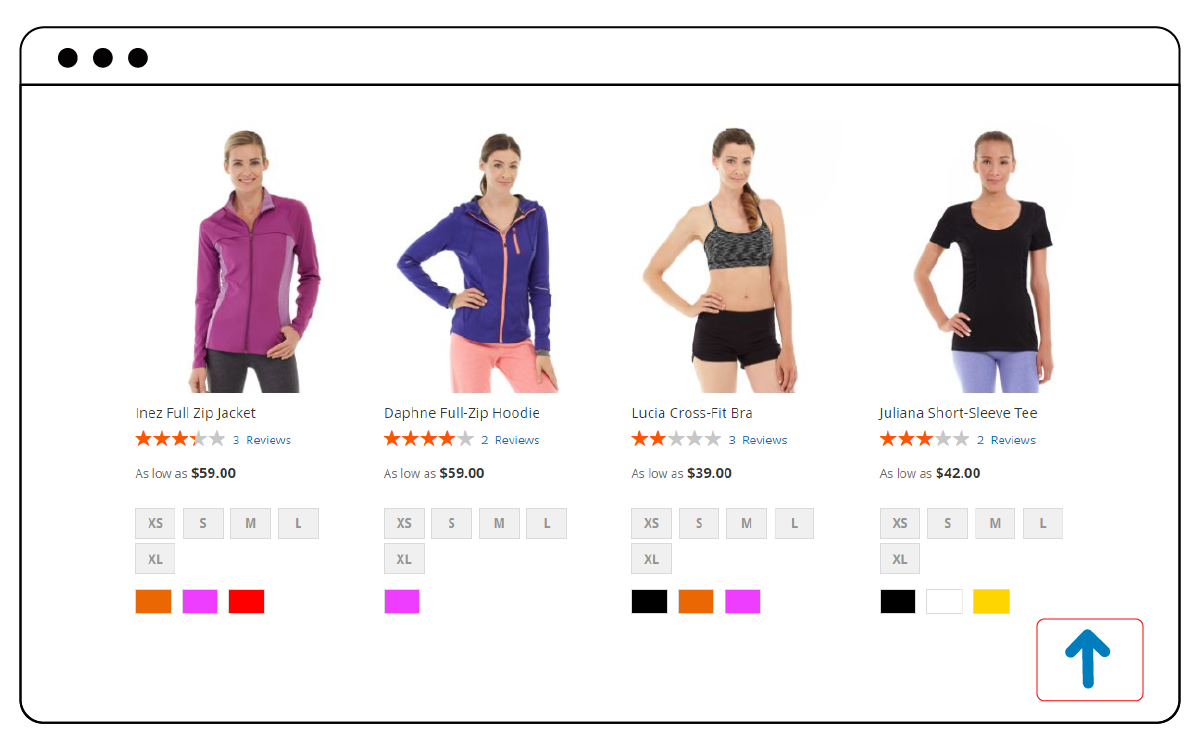Click the star rating for Juliana tee

(924, 439)
